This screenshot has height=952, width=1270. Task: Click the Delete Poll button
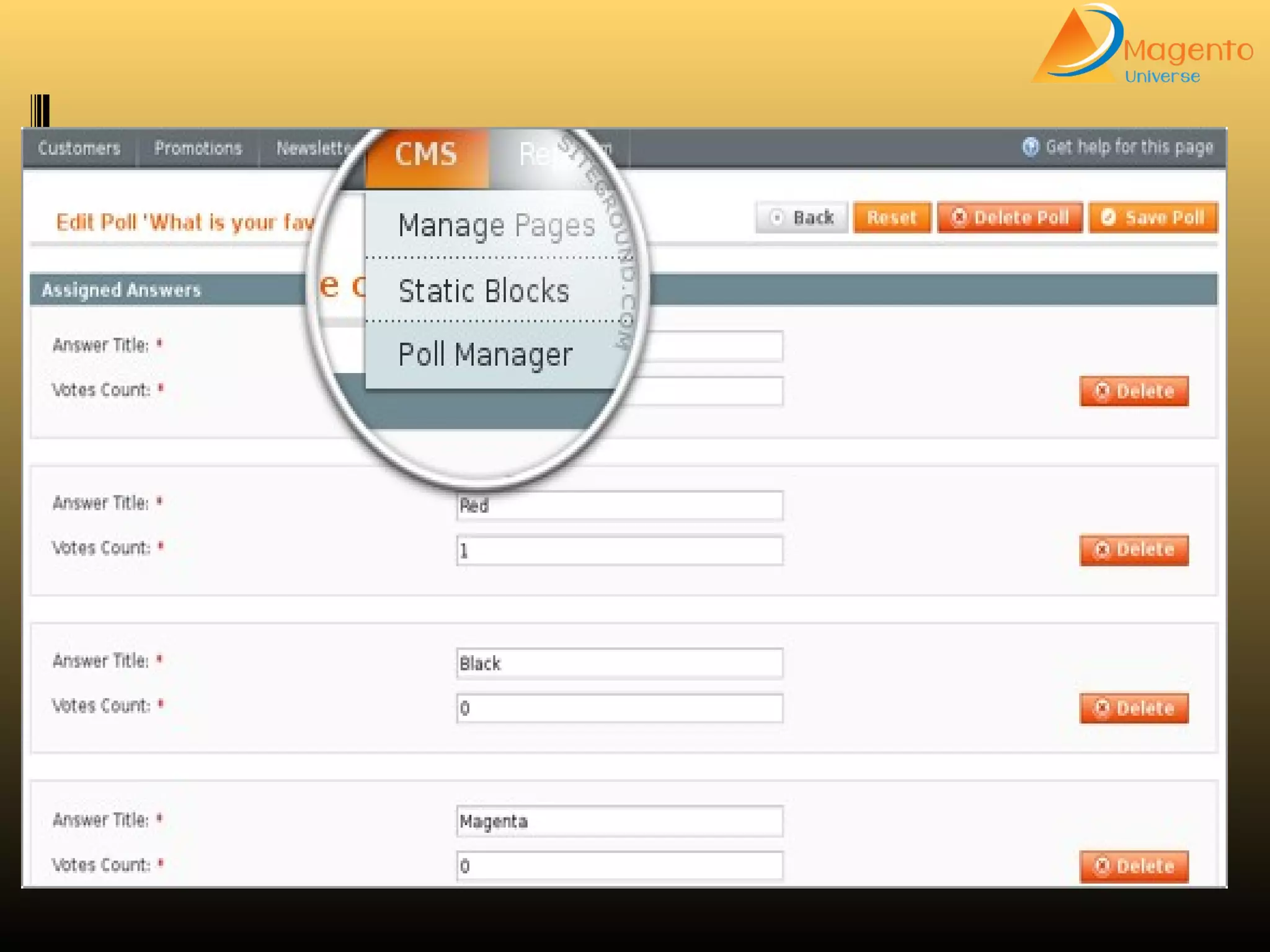pos(1010,218)
